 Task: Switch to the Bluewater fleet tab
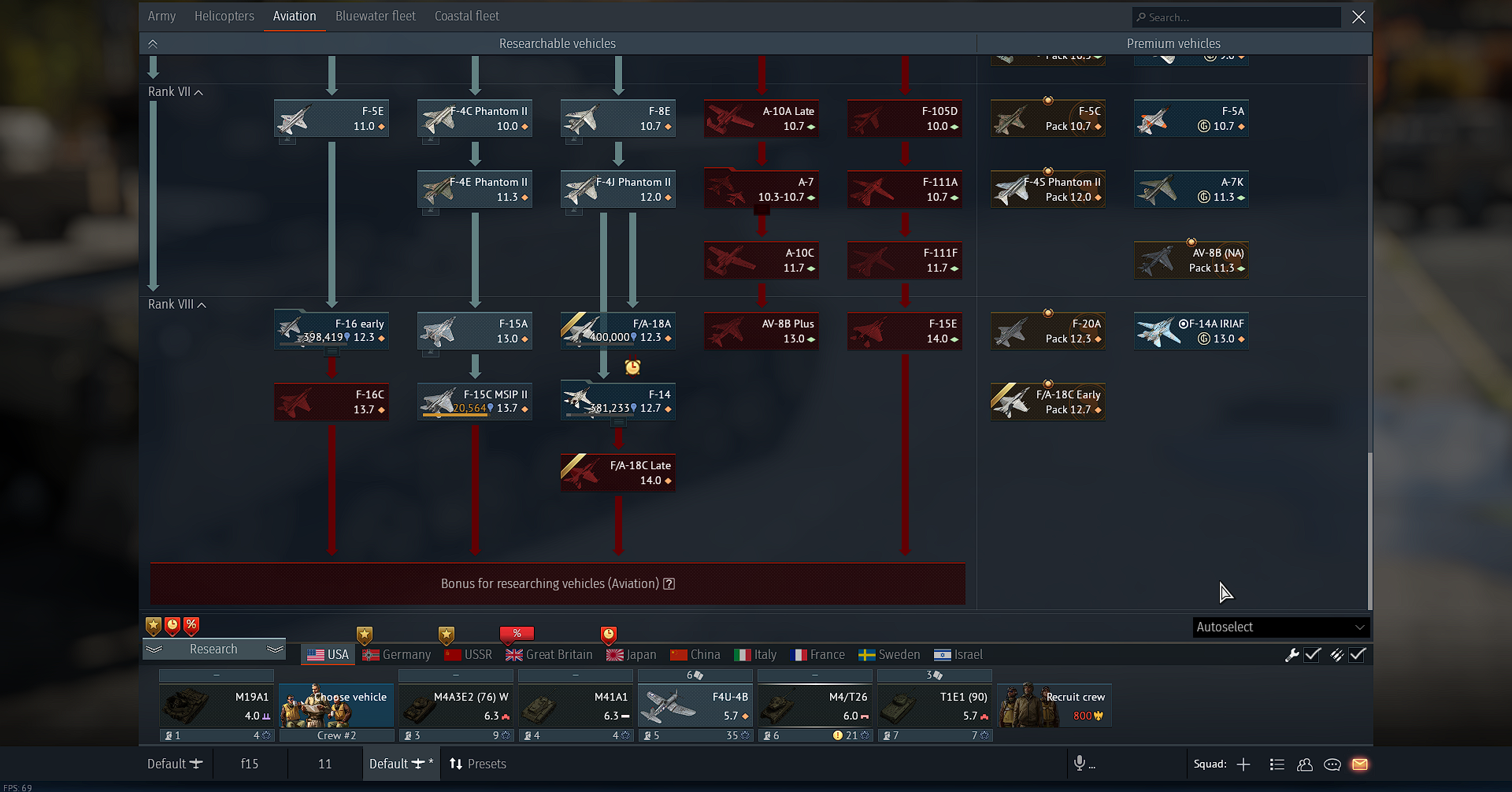pyautogui.click(x=376, y=16)
